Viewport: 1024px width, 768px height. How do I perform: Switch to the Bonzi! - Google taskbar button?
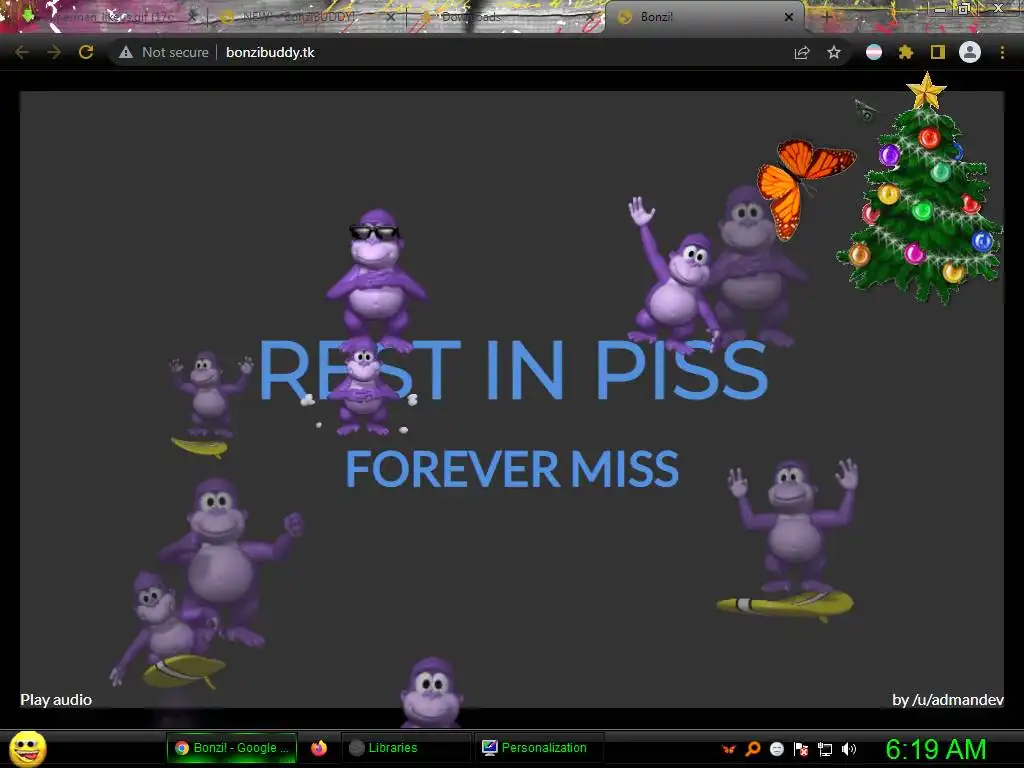[x=232, y=748]
